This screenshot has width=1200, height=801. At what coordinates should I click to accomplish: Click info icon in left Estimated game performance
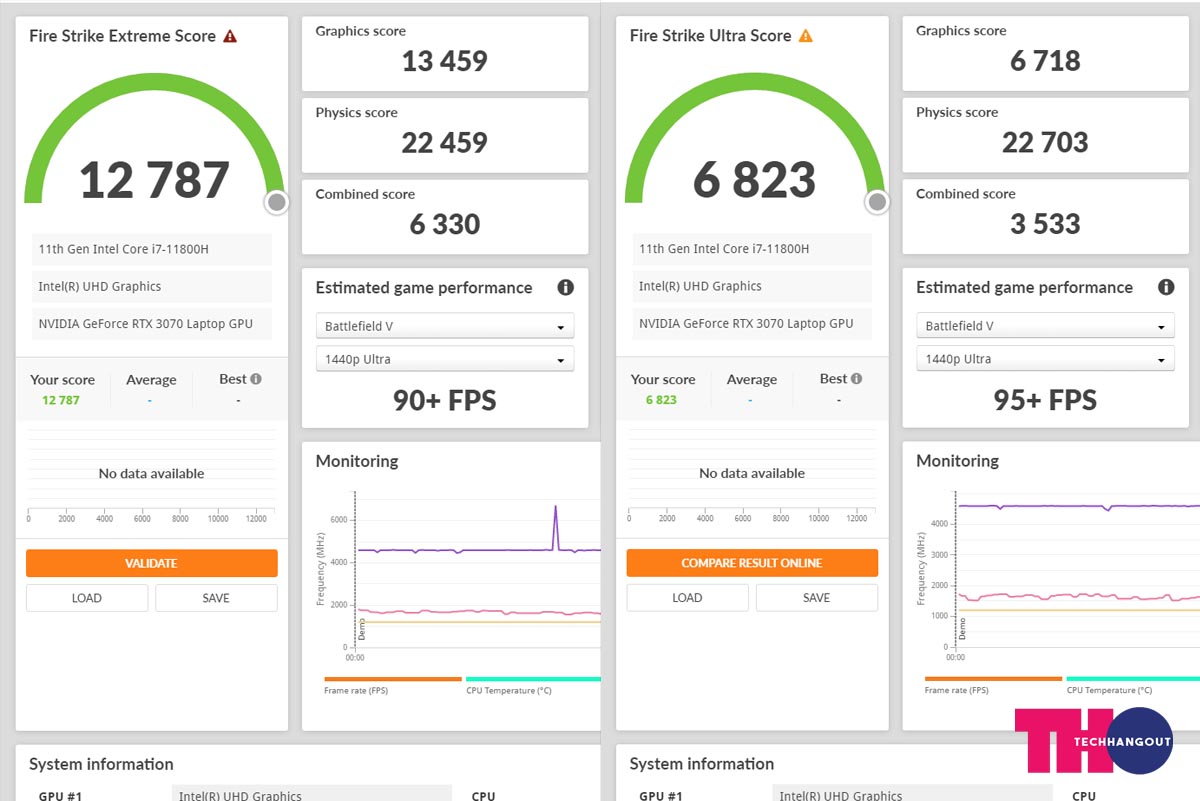pos(565,288)
